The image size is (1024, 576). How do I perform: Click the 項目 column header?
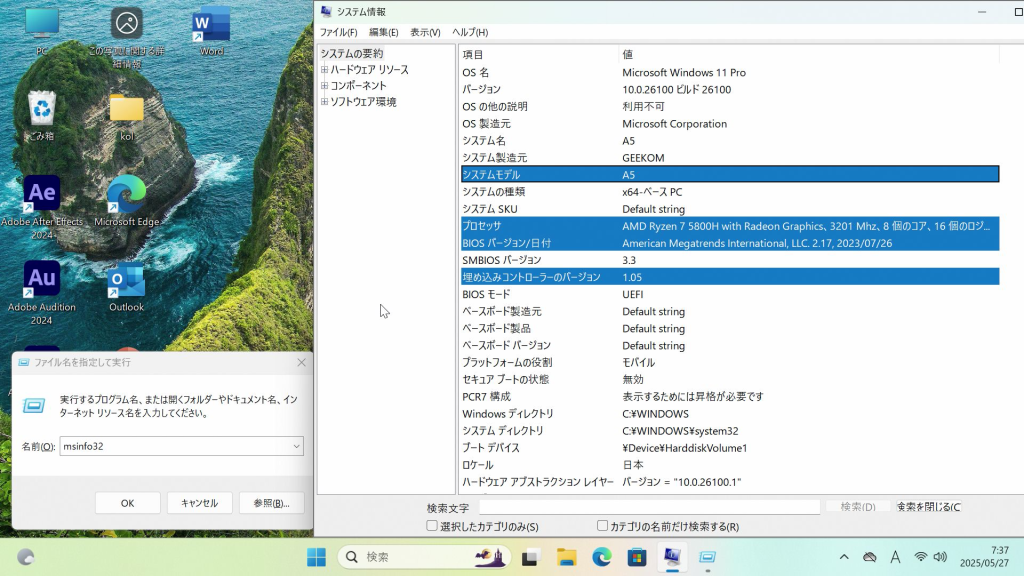pos(539,54)
